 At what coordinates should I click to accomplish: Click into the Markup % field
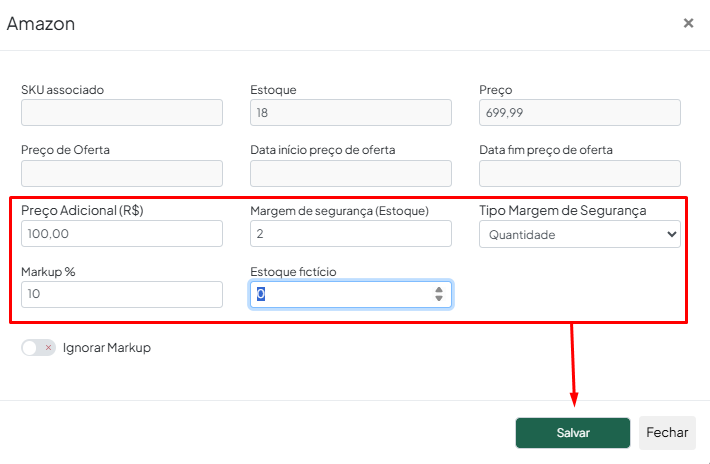pos(122,294)
